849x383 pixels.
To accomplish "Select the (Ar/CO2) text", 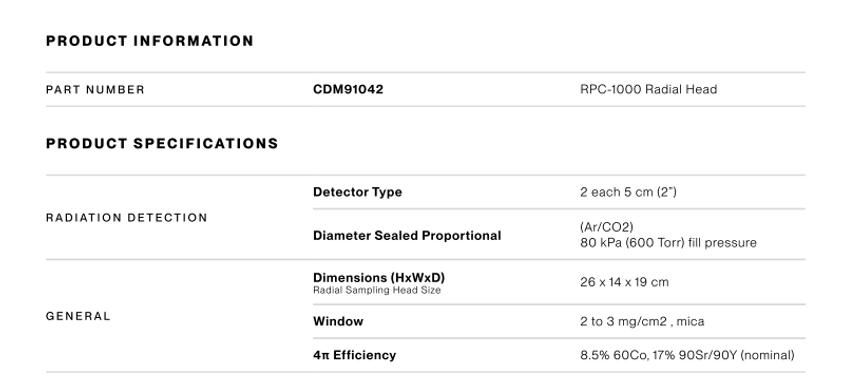I will 606,227.
